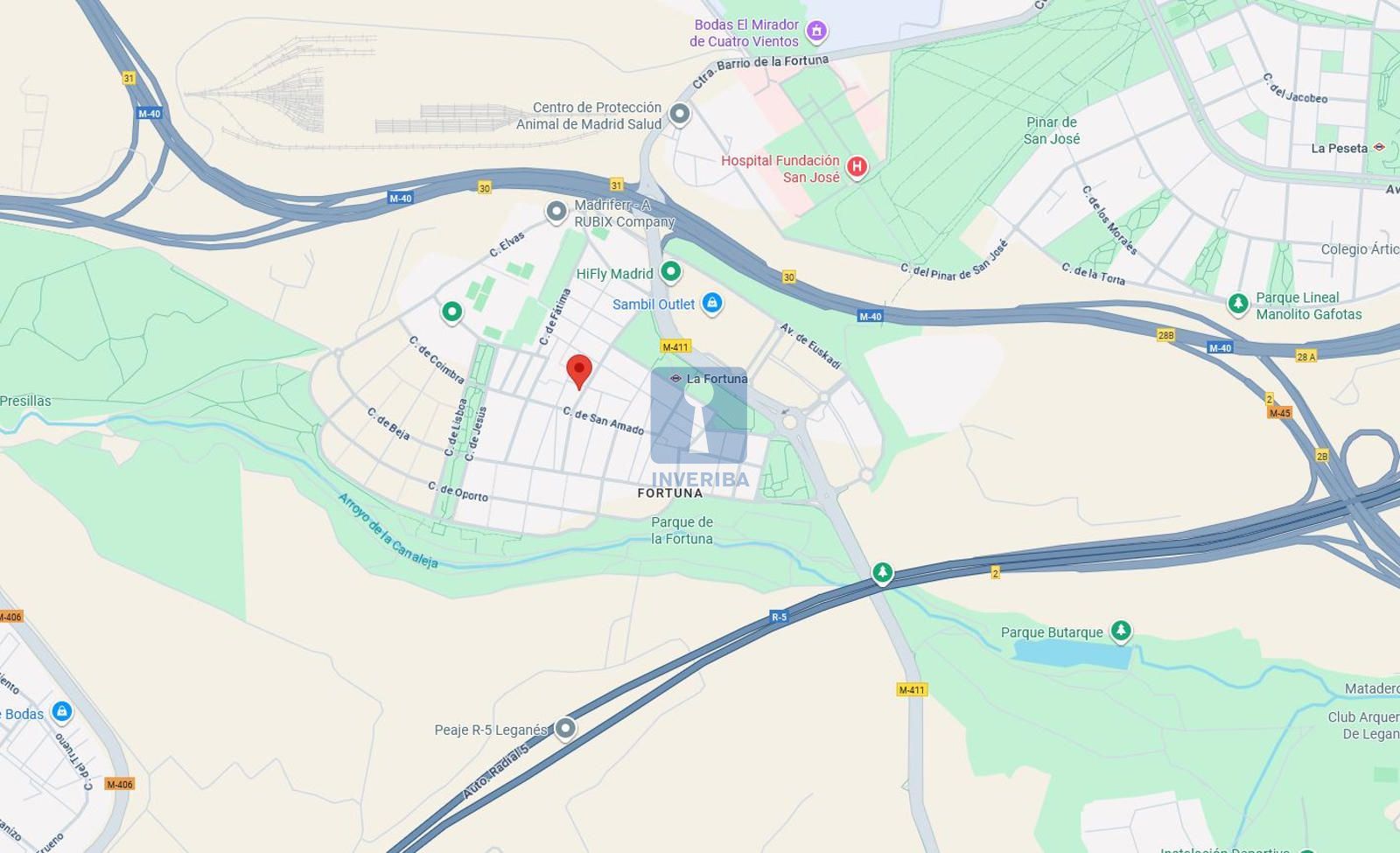This screenshot has height=853, width=1400.
Task: Click the Pinar de San José label
Action: pyautogui.click(x=1052, y=130)
